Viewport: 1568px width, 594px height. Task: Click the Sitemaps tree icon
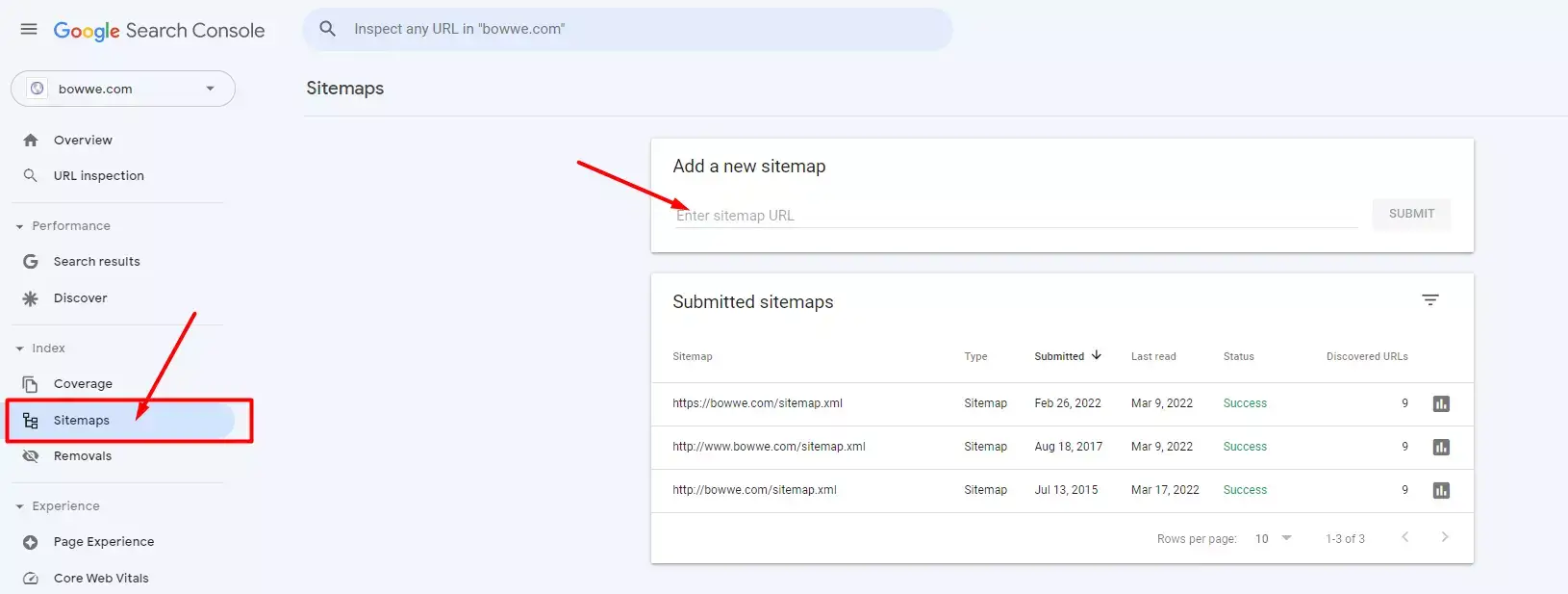point(31,421)
